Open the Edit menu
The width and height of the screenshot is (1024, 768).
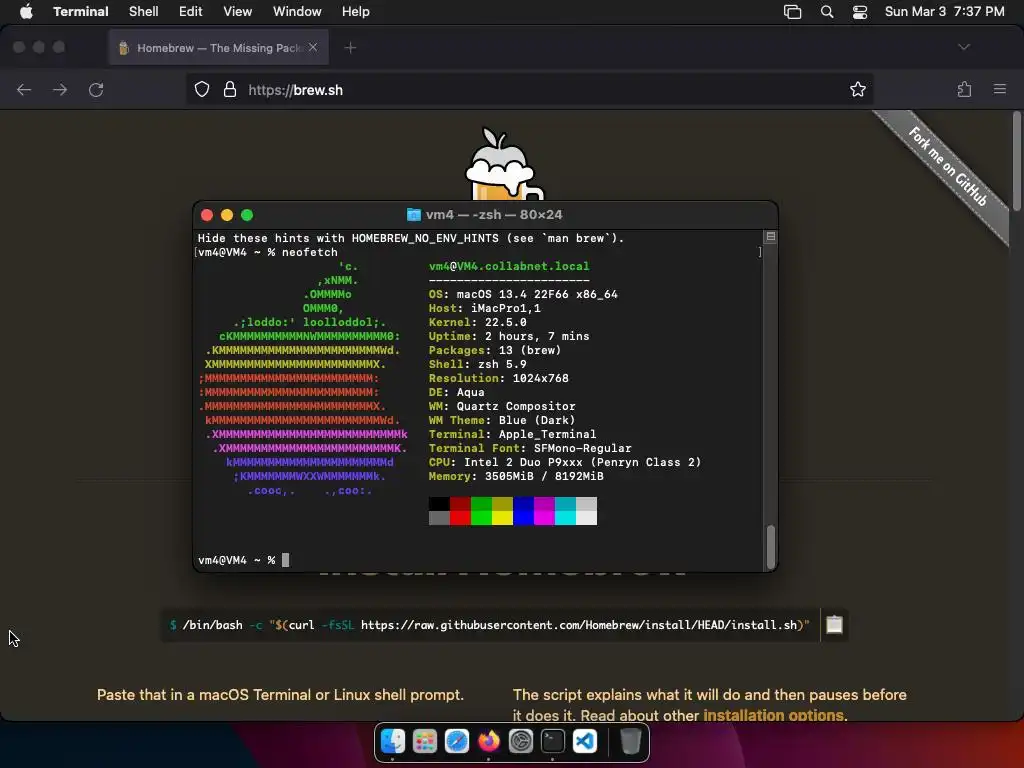coord(191,12)
